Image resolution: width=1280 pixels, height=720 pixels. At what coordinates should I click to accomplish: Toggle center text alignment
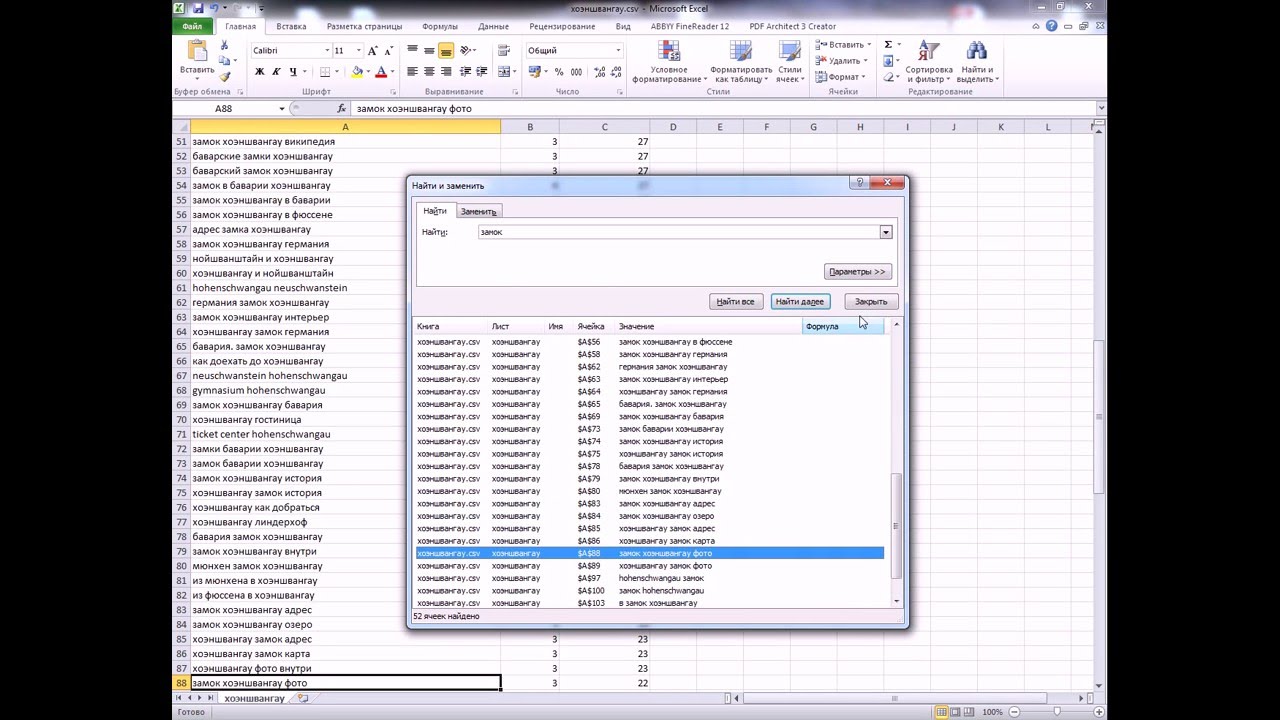(429, 72)
